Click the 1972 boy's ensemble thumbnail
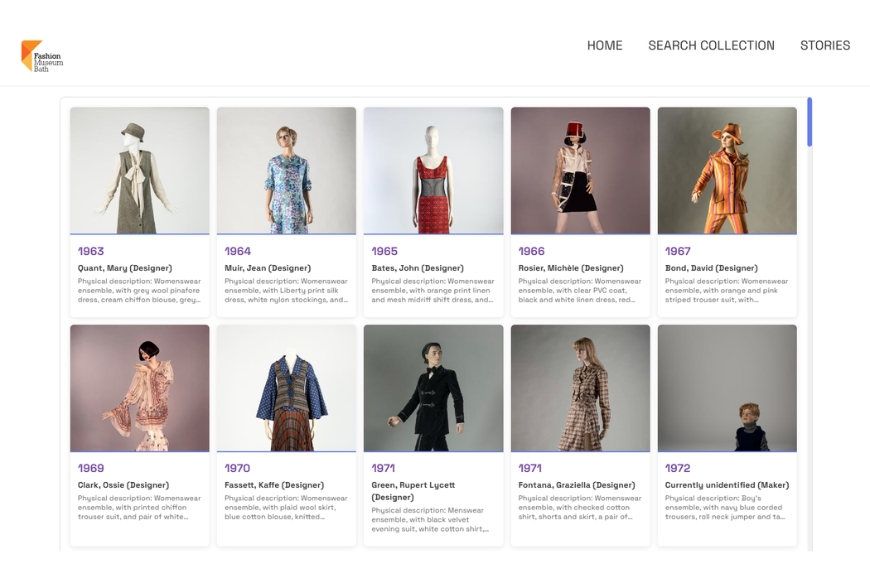 coord(727,388)
